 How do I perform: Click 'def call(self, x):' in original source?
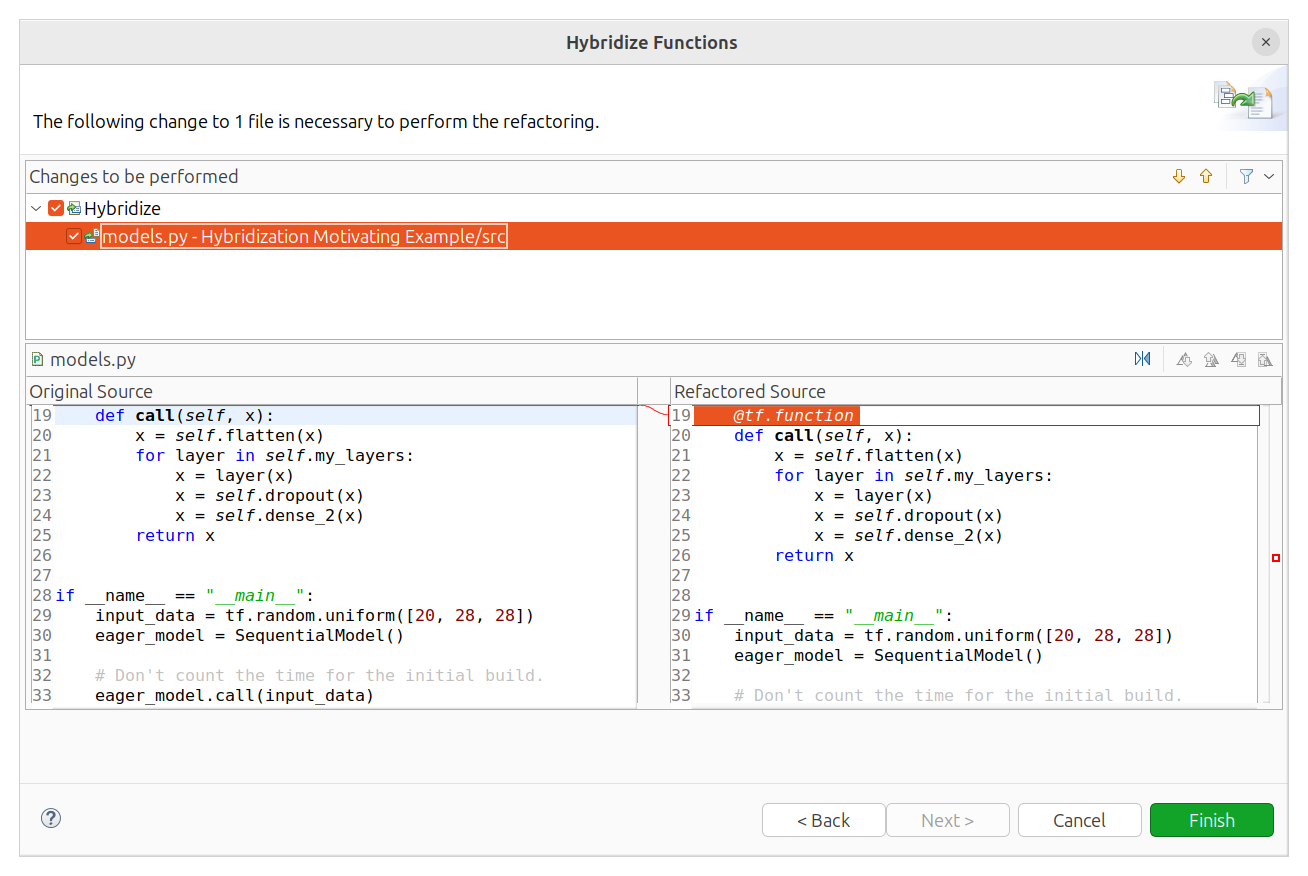pos(184,415)
